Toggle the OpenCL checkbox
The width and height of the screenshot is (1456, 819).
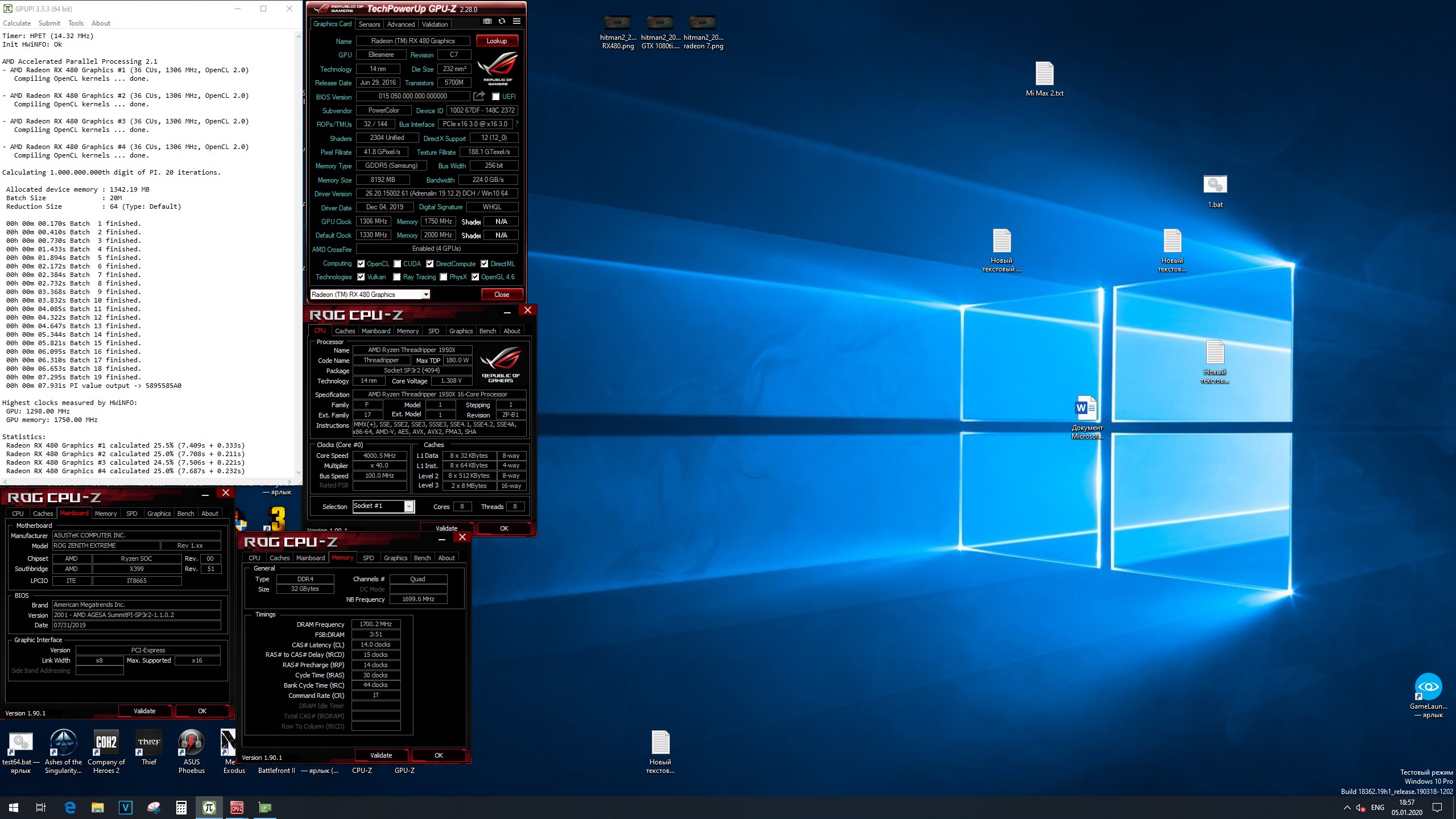[361, 264]
